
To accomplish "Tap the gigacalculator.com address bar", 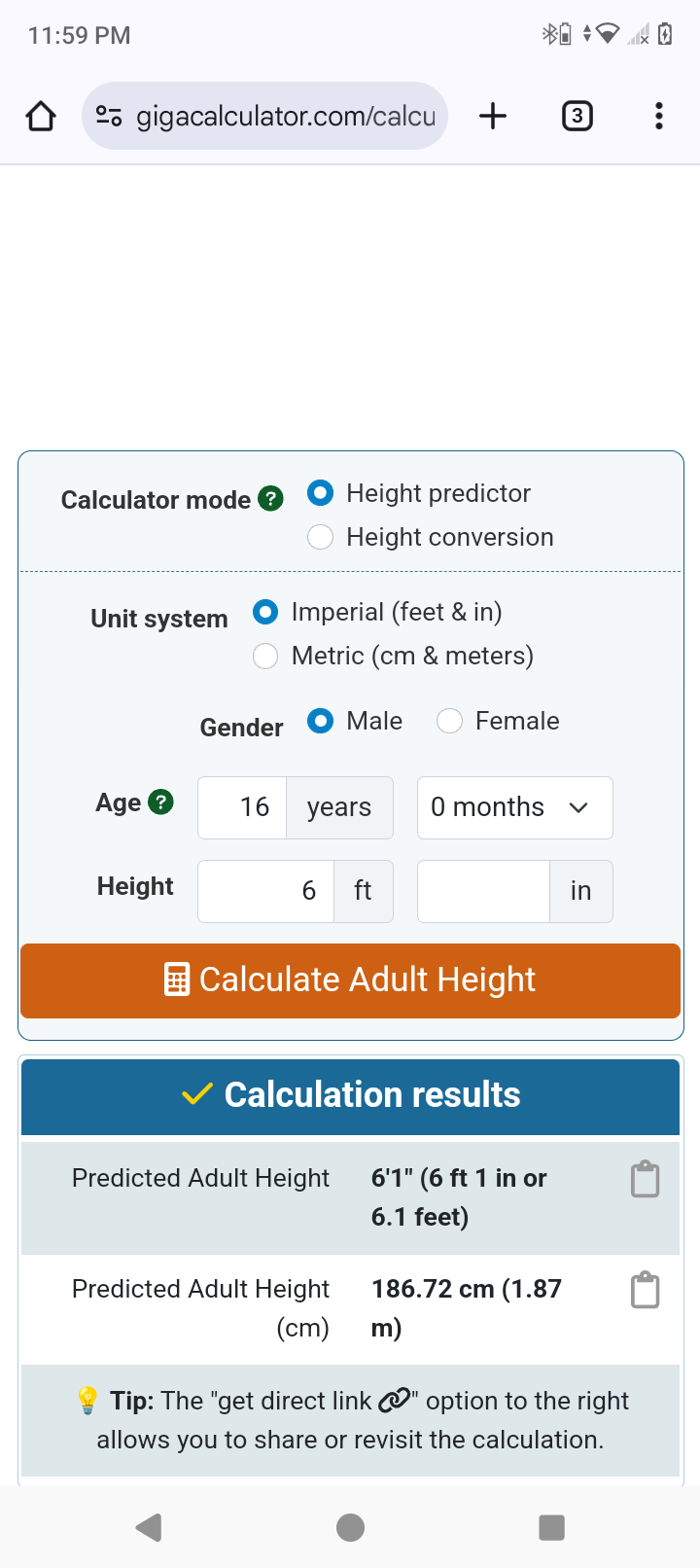I will (x=285, y=117).
